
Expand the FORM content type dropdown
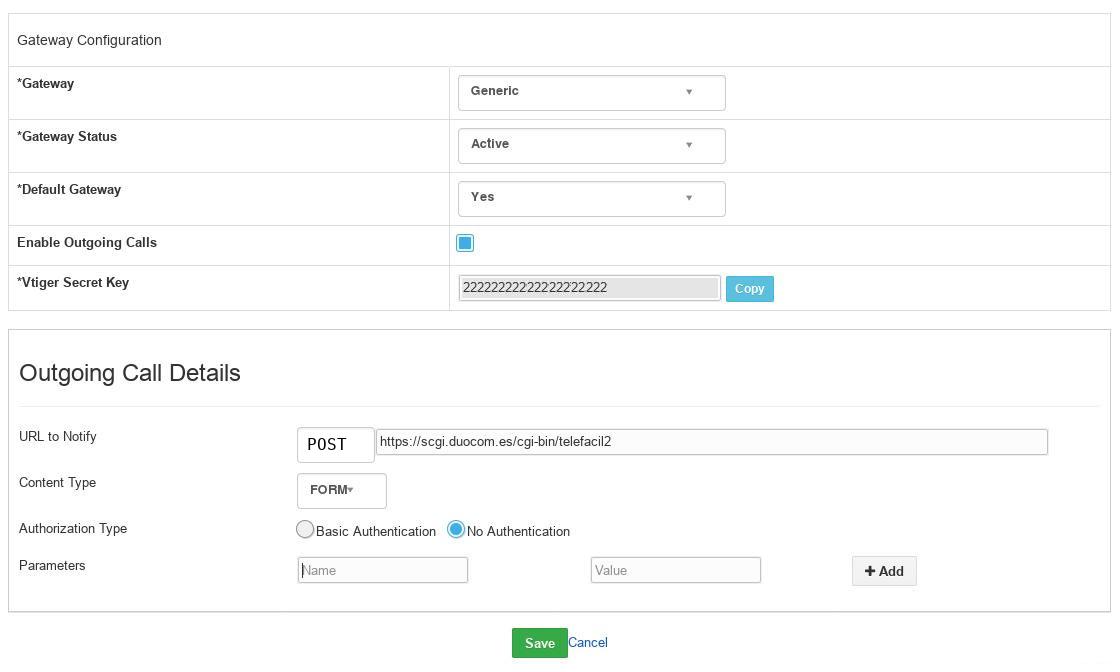pyautogui.click(x=341, y=490)
